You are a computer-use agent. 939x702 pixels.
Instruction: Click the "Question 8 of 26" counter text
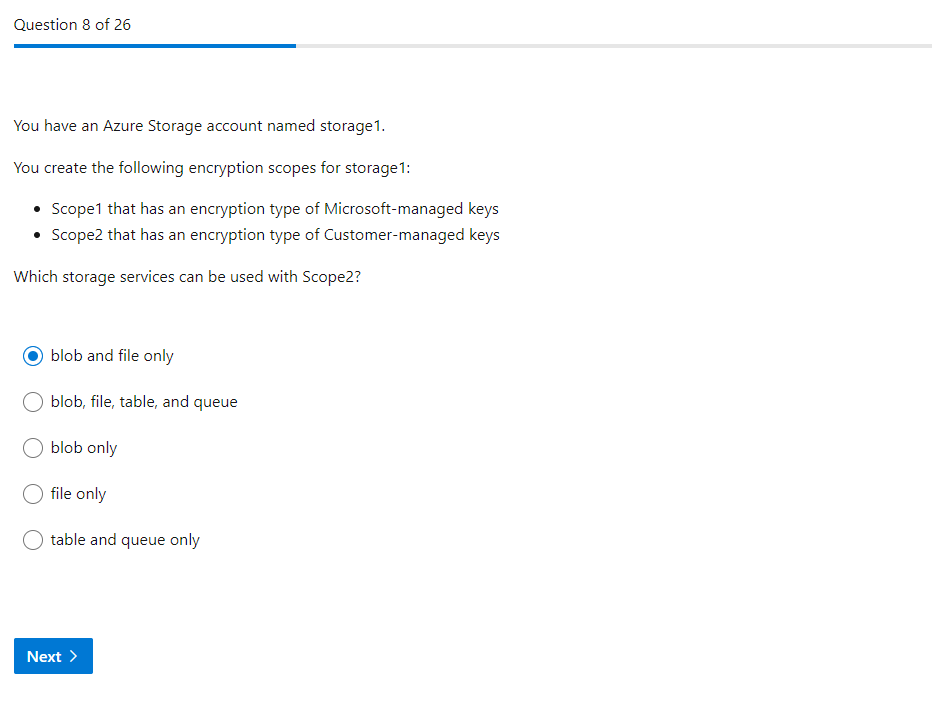[72, 24]
